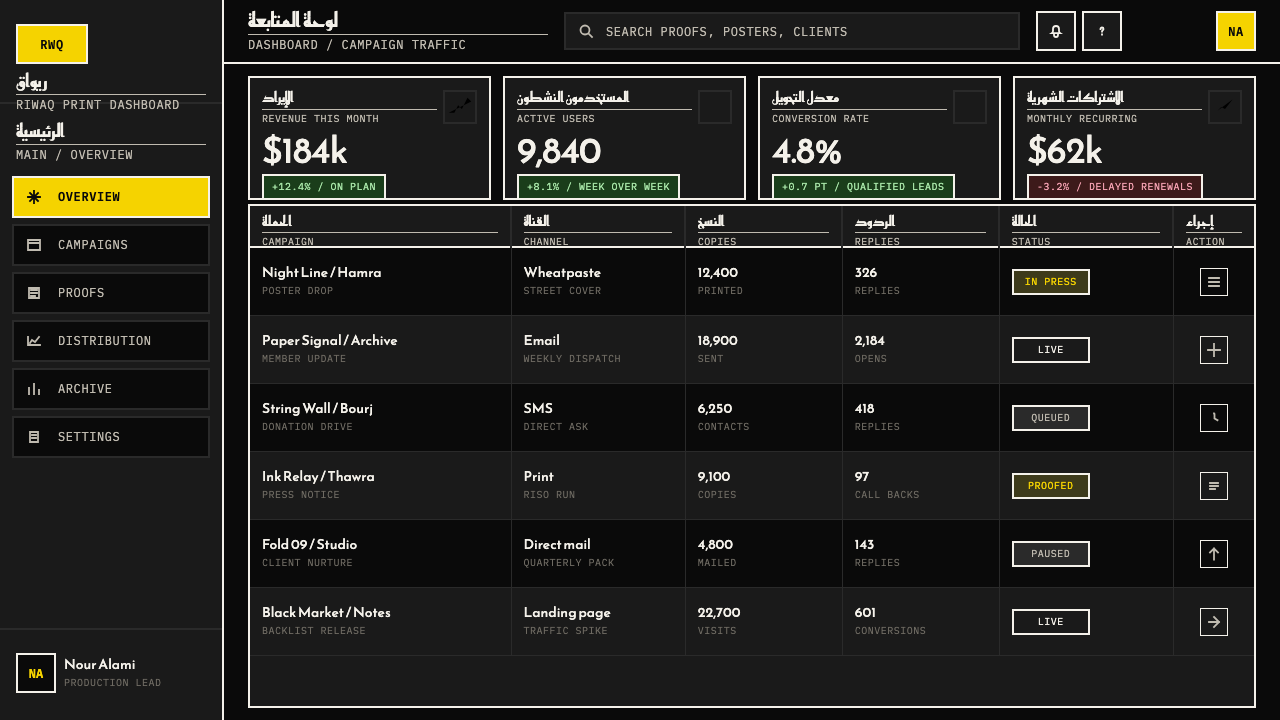
Task: Open notifications bell button
Action: click(1056, 31)
